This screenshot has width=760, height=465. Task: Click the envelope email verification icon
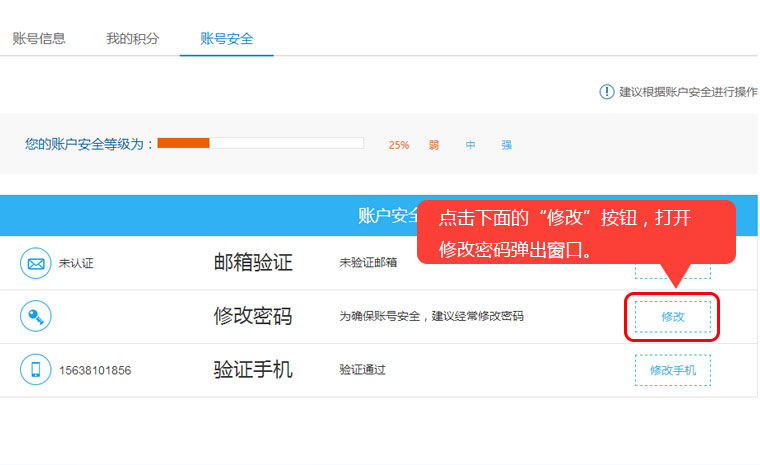point(36,264)
